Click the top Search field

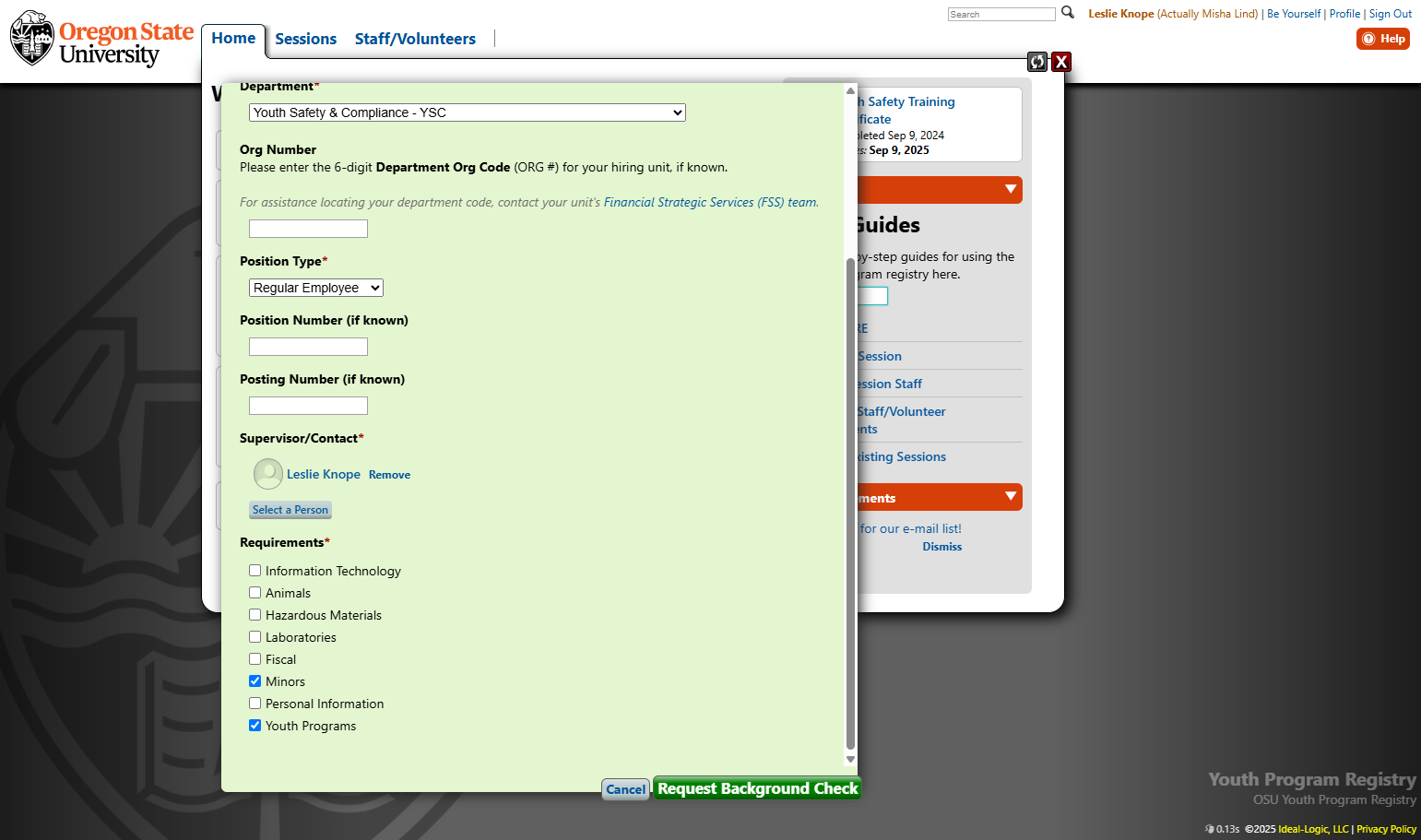tap(1001, 14)
